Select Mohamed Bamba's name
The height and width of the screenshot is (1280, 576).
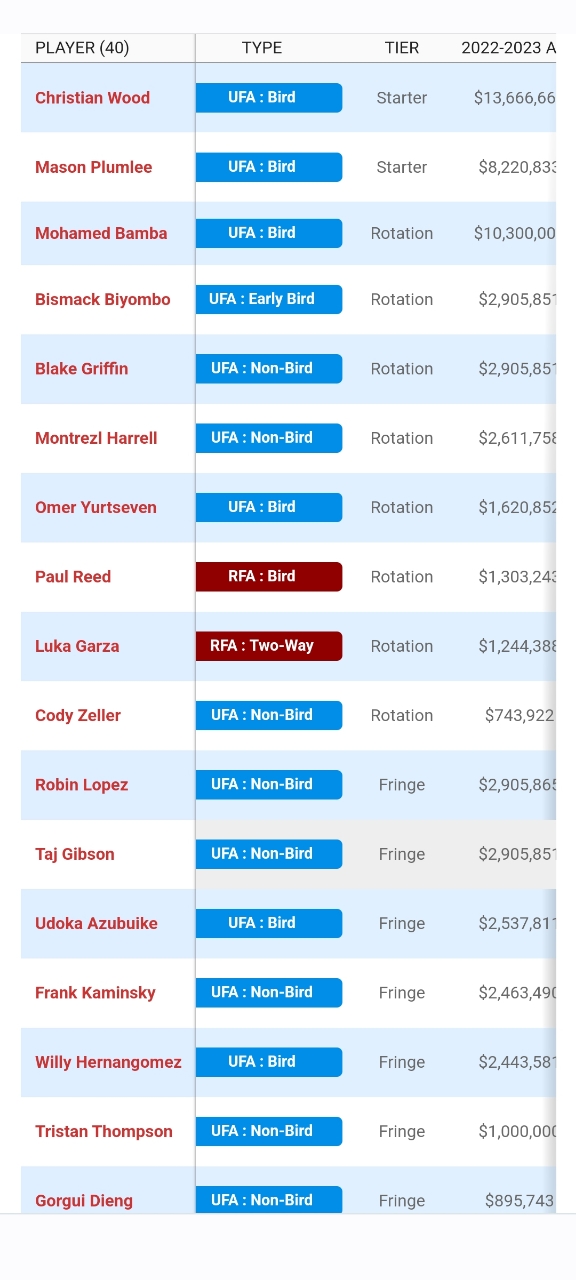tap(101, 233)
